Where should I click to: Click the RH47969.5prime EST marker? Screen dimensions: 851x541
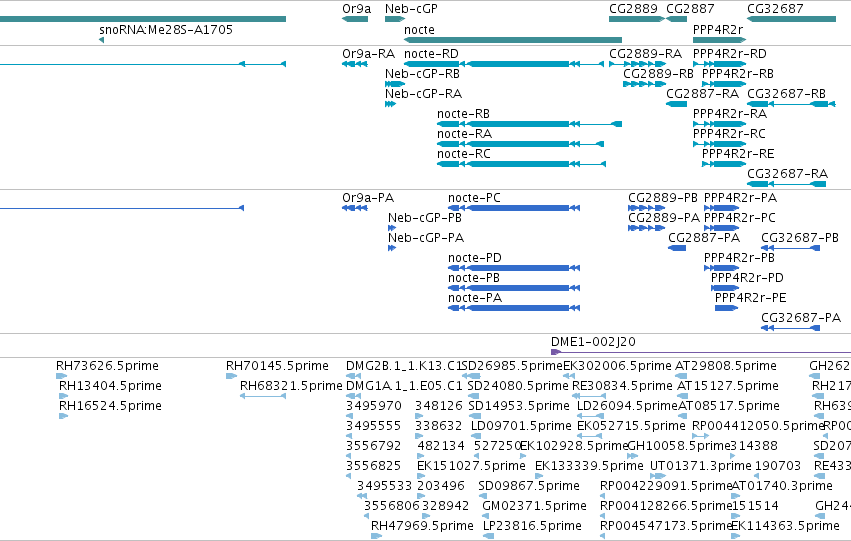tap(376, 536)
